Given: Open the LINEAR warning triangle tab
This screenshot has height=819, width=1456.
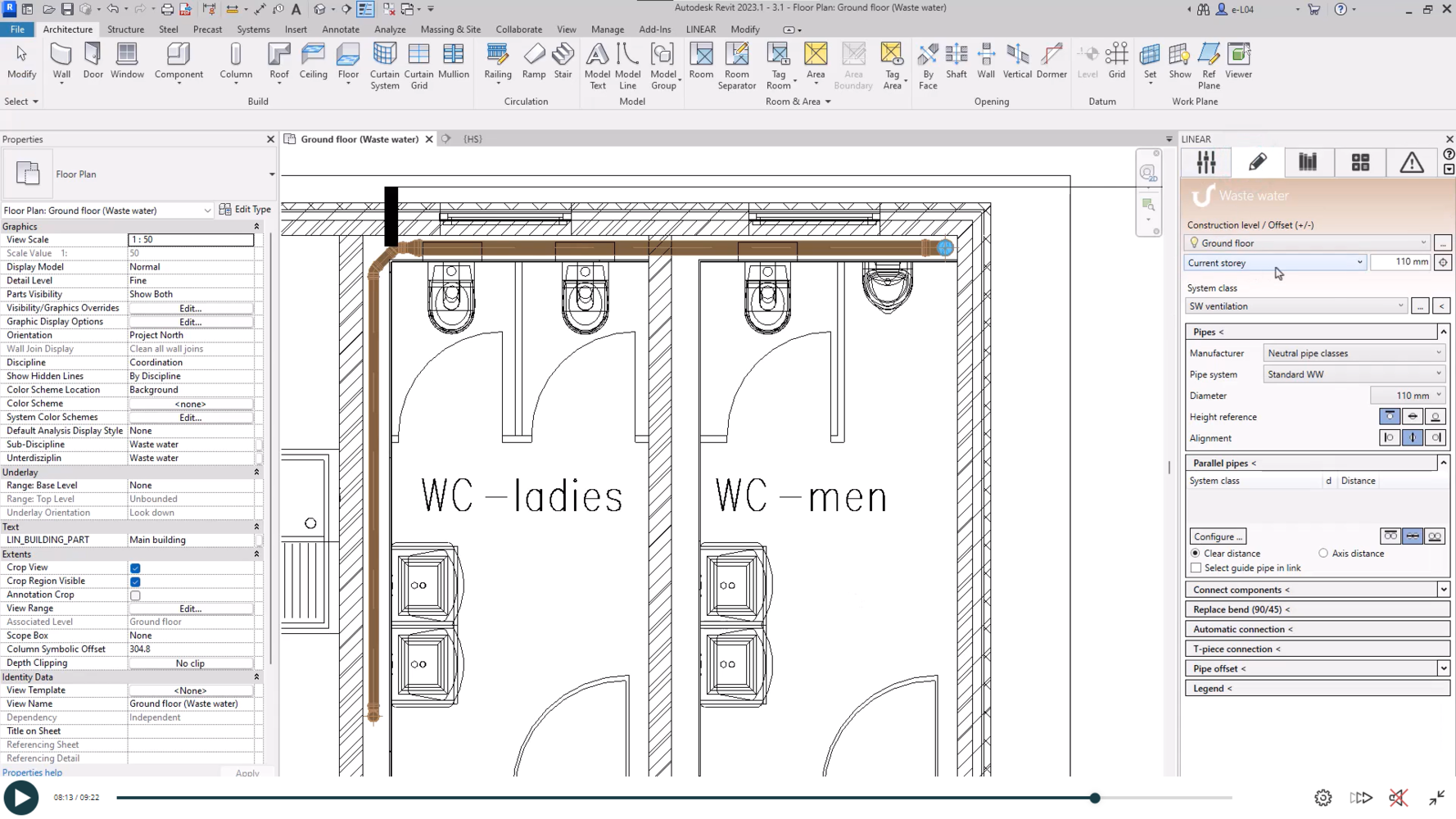Looking at the screenshot, I should point(1411,162).
